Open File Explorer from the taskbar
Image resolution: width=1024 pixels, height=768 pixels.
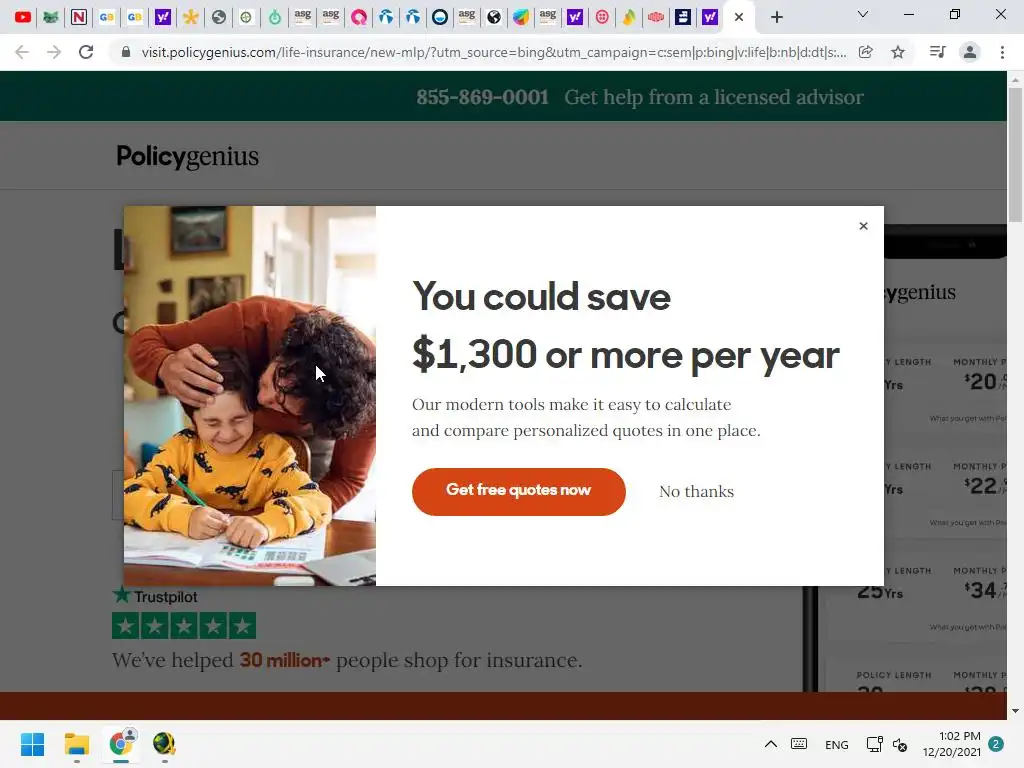point(76,744)
